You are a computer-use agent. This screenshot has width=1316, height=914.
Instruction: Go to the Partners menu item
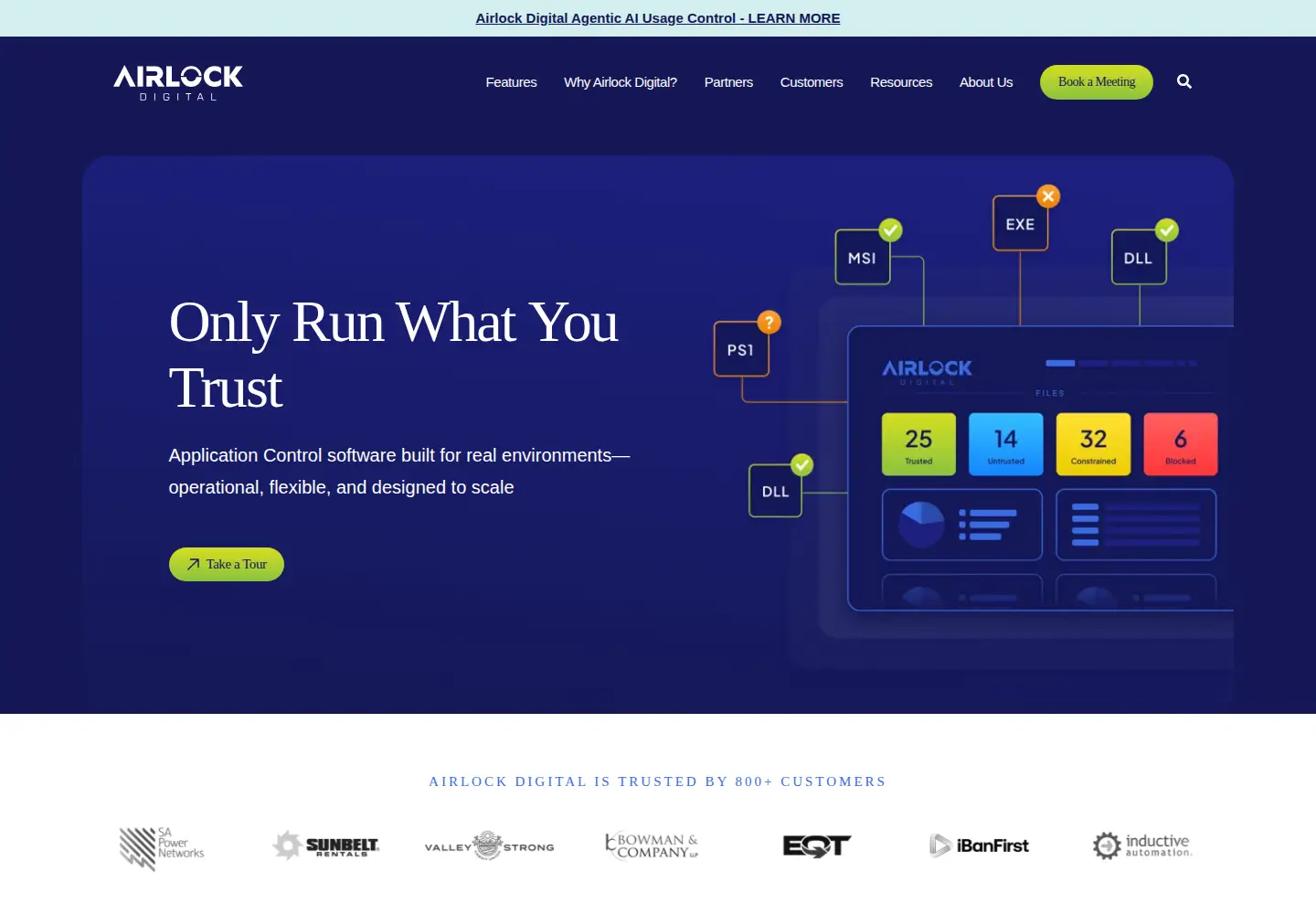728,82
